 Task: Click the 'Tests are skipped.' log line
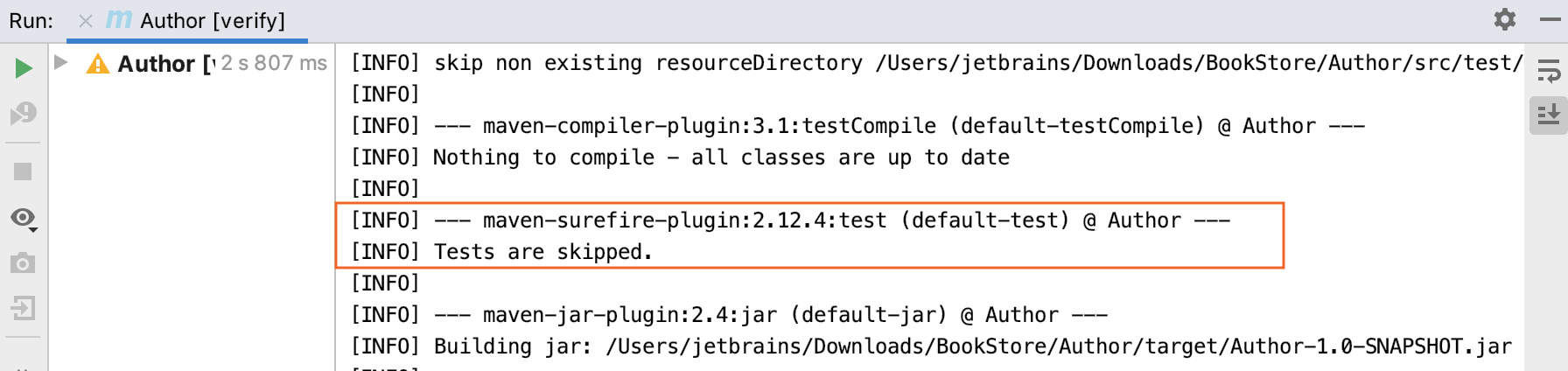542,252
